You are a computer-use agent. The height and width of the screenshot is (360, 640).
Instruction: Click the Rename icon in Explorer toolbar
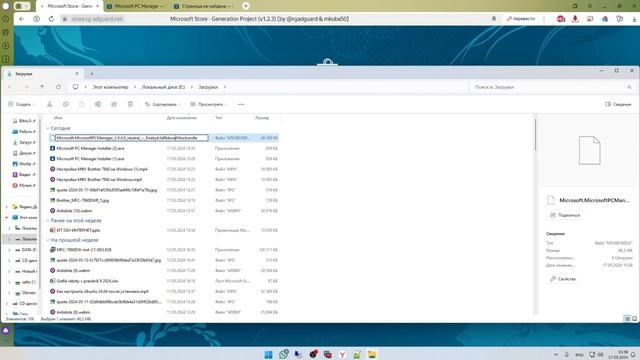tap(98, 104)
